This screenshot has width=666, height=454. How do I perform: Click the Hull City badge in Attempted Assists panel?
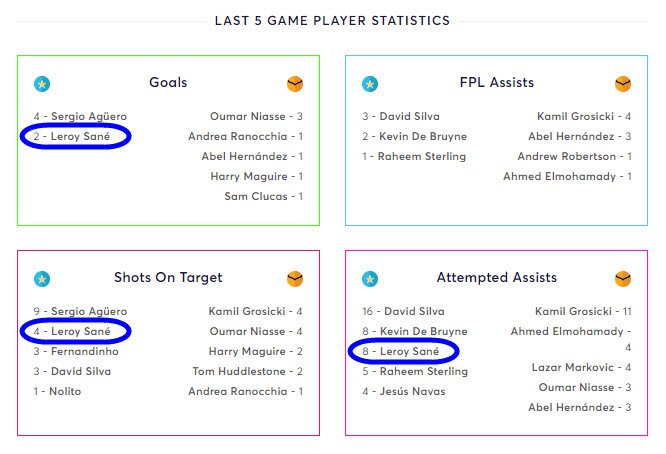623,279
